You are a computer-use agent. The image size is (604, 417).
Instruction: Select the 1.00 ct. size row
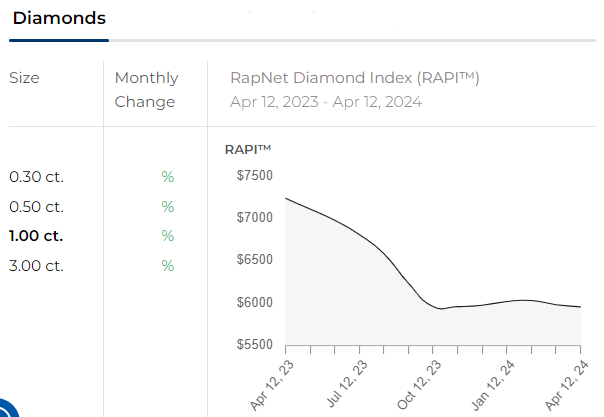(36, 236)
